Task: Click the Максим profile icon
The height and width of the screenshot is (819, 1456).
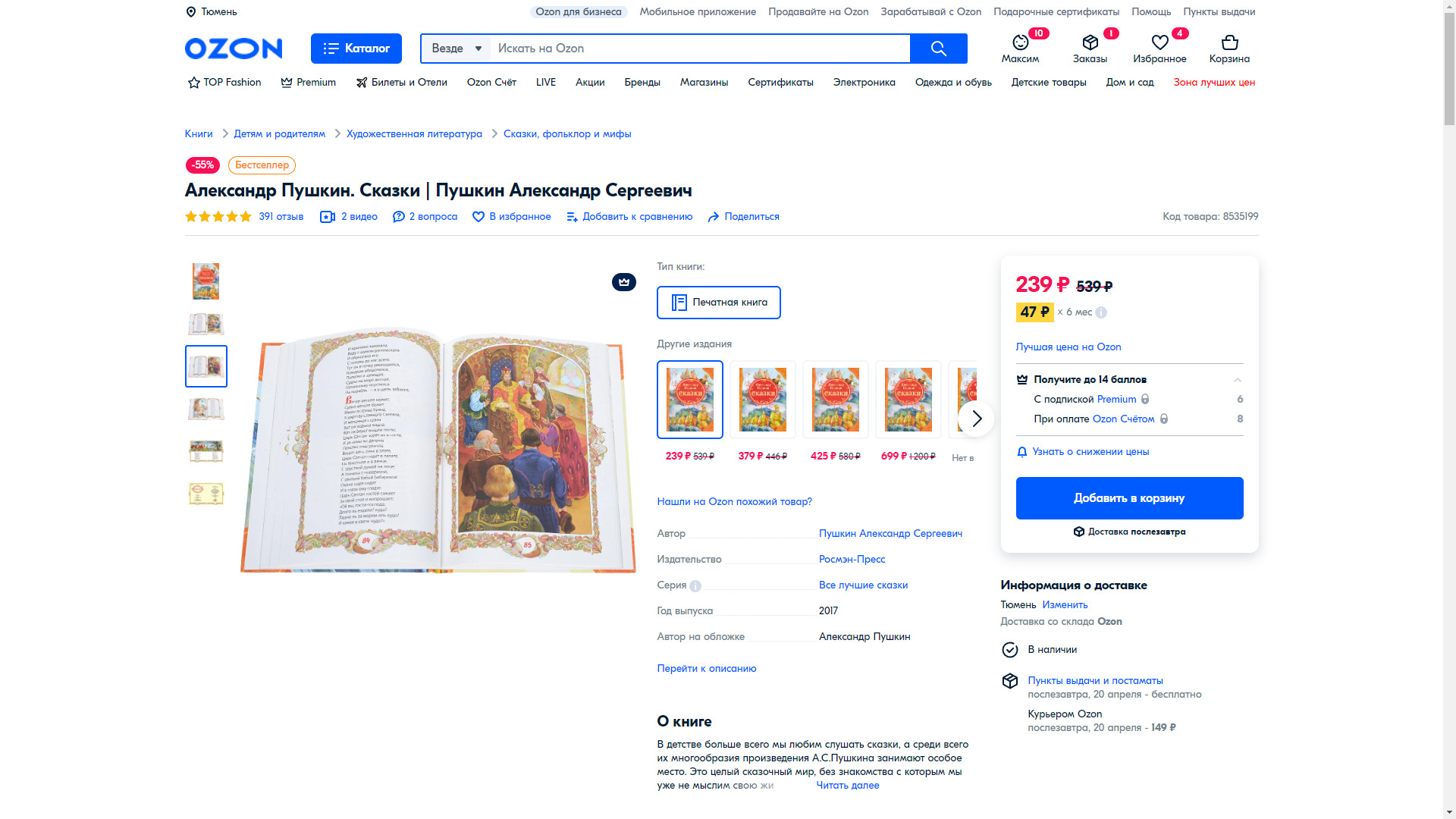Action: 1020,42
